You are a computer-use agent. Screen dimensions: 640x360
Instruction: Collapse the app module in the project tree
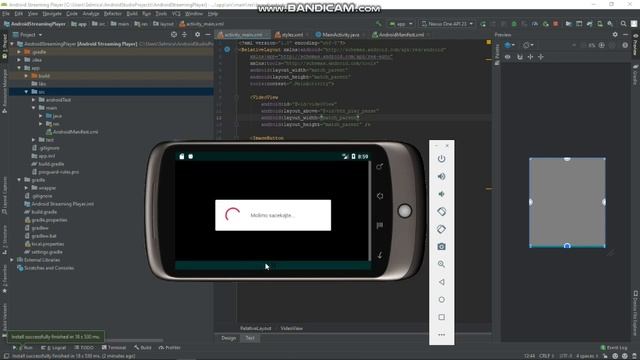(x=19, y=68)
